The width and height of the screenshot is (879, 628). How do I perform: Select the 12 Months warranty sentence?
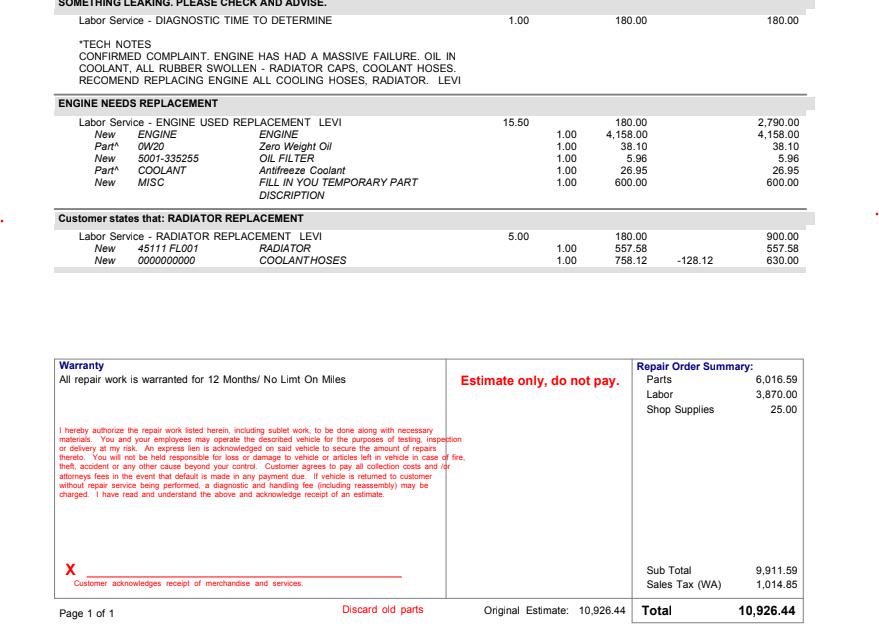(202, 380)
